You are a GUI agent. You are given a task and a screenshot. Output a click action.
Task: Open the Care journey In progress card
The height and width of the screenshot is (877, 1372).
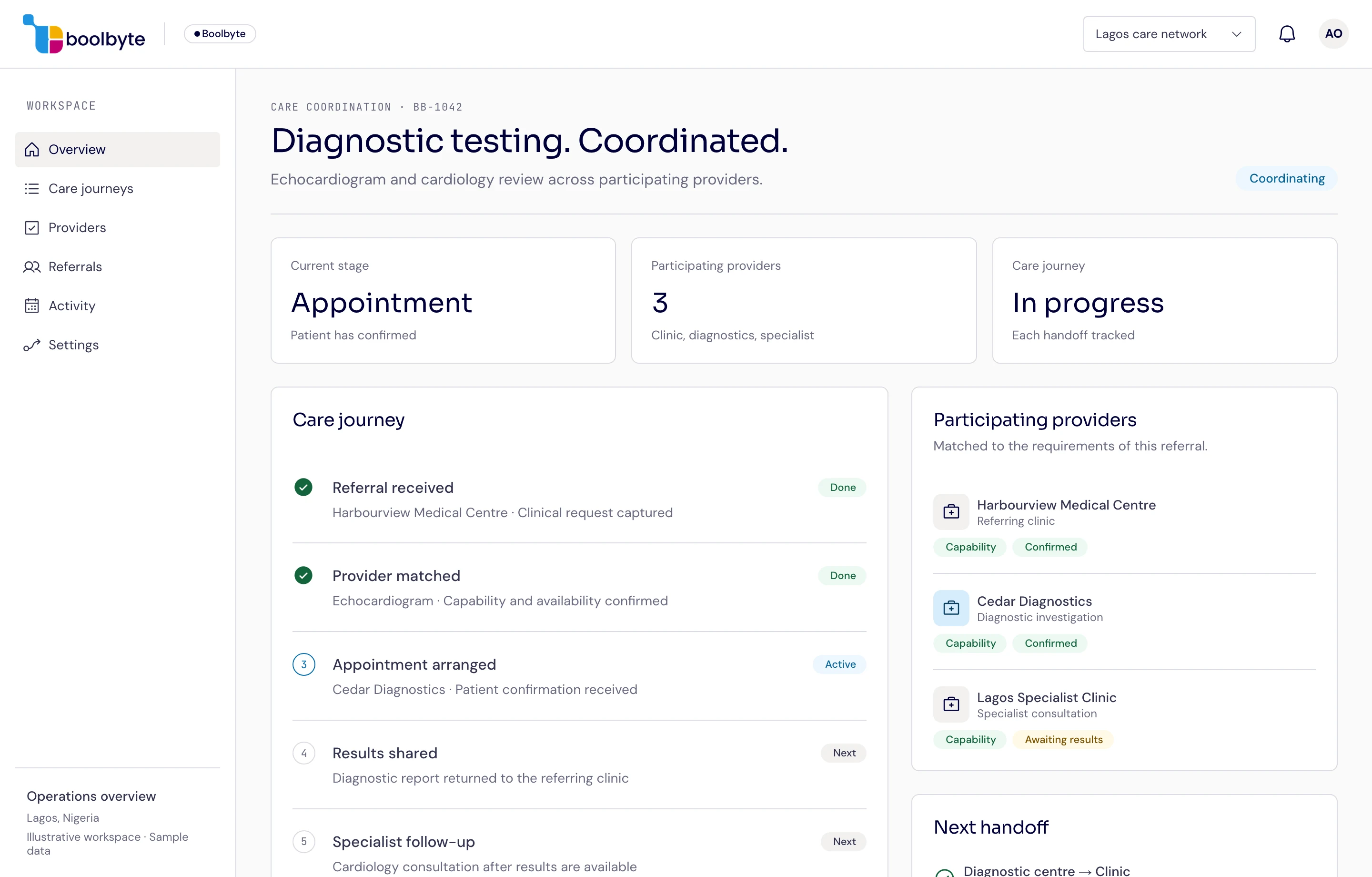click(x=1165, y=300)
